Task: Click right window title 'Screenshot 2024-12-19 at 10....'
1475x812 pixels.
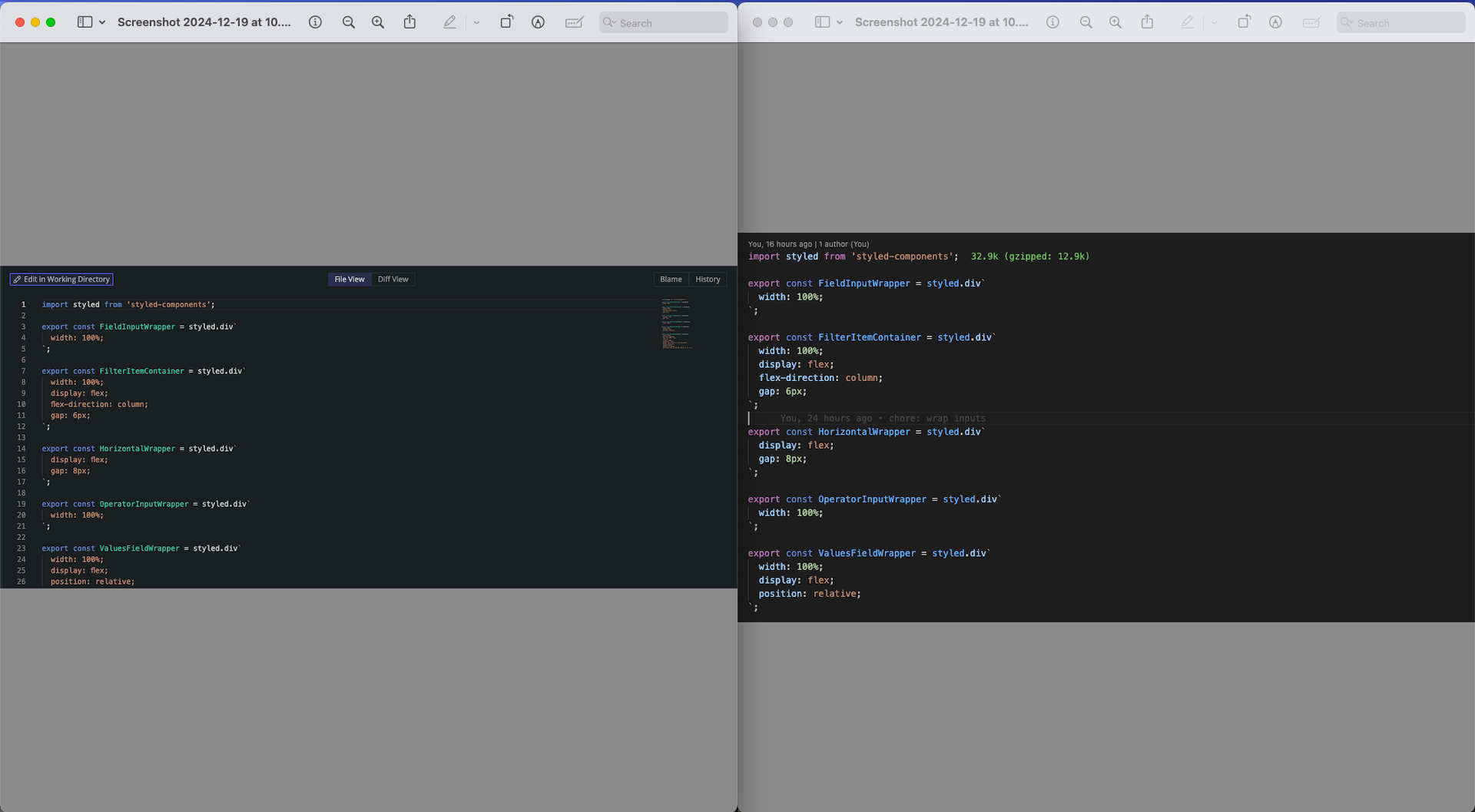Action: 942,22
